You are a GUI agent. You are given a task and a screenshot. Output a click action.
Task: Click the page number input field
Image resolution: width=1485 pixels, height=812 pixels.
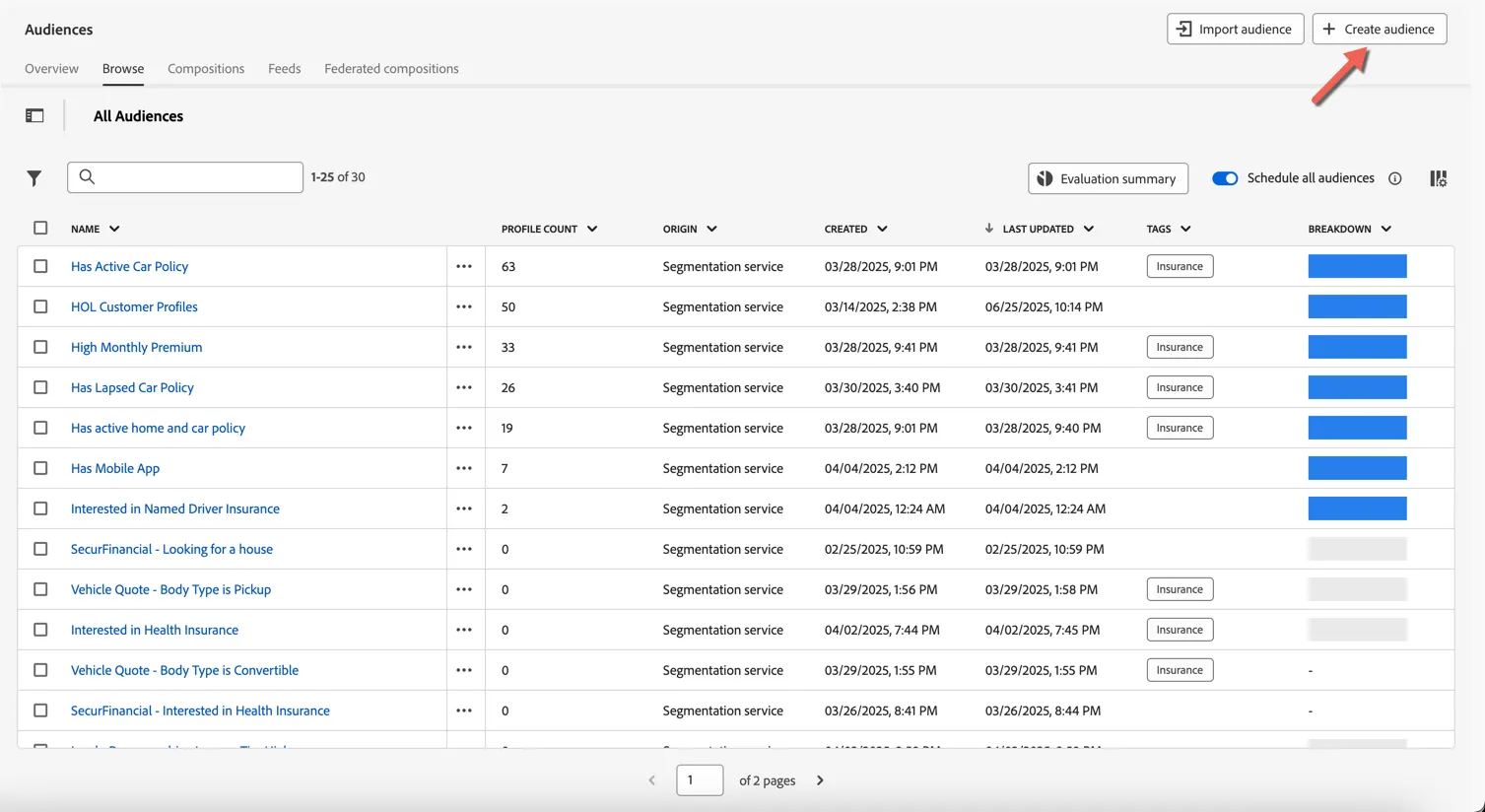coord(700,780)
